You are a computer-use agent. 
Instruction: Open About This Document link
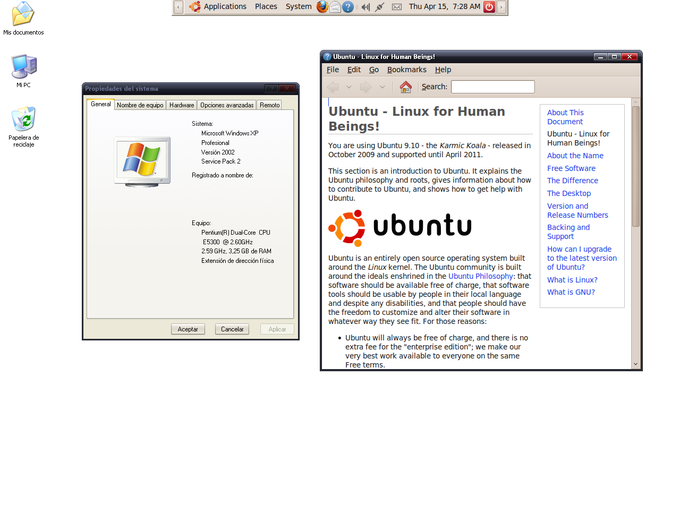[565, 117]
